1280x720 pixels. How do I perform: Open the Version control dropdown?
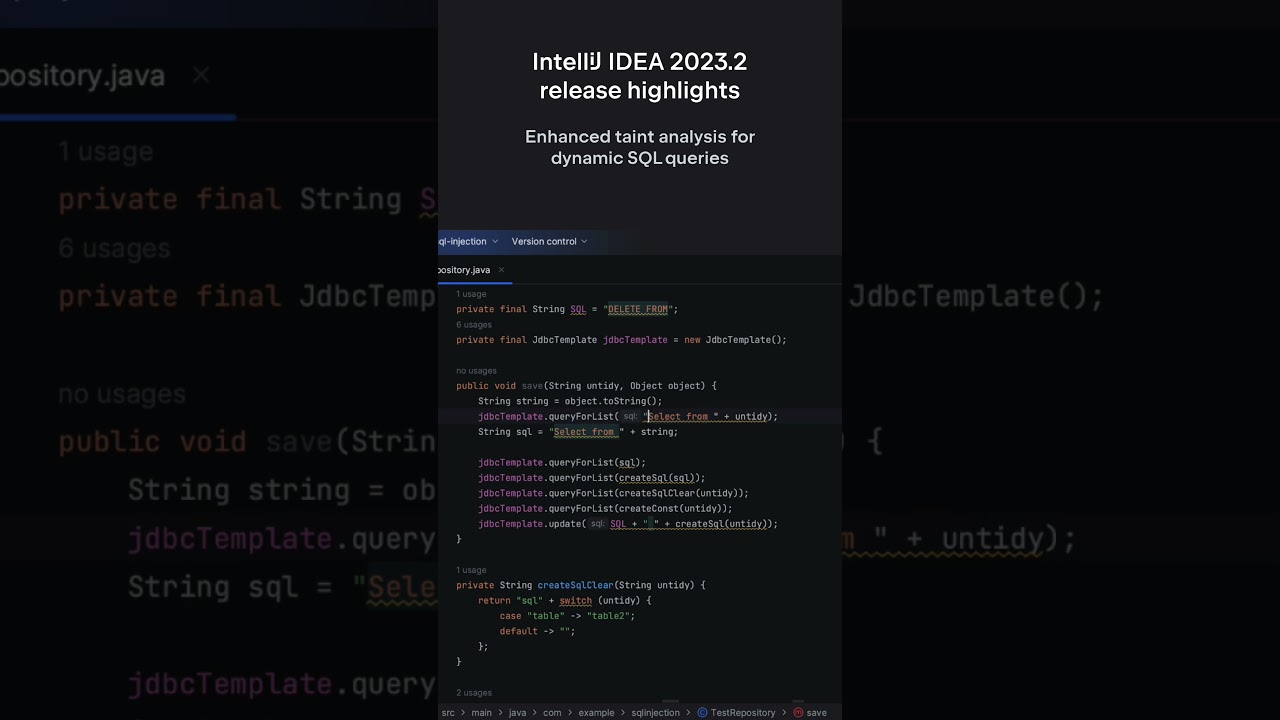click(549, 241)
